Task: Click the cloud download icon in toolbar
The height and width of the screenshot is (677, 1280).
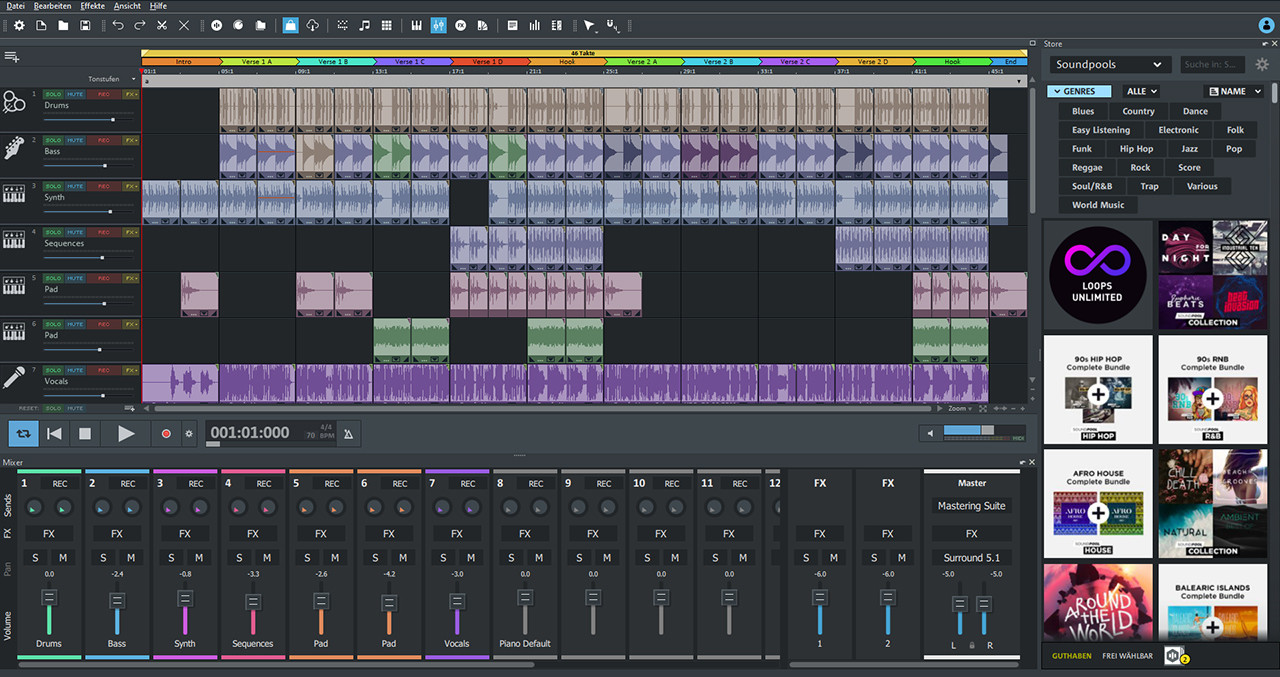Action: (312, 25)
